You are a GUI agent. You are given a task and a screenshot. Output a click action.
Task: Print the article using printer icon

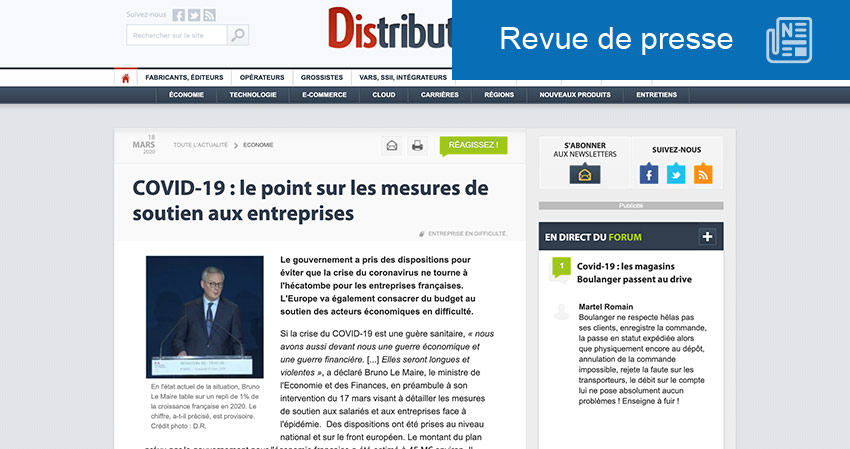point(417,146)
